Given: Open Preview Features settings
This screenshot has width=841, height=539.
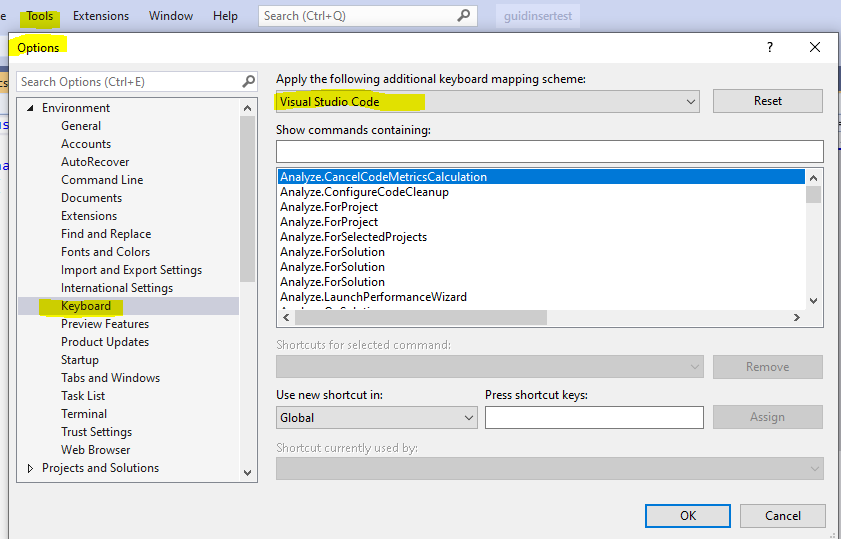Looking at the screenshot, I should click(105, 324).
